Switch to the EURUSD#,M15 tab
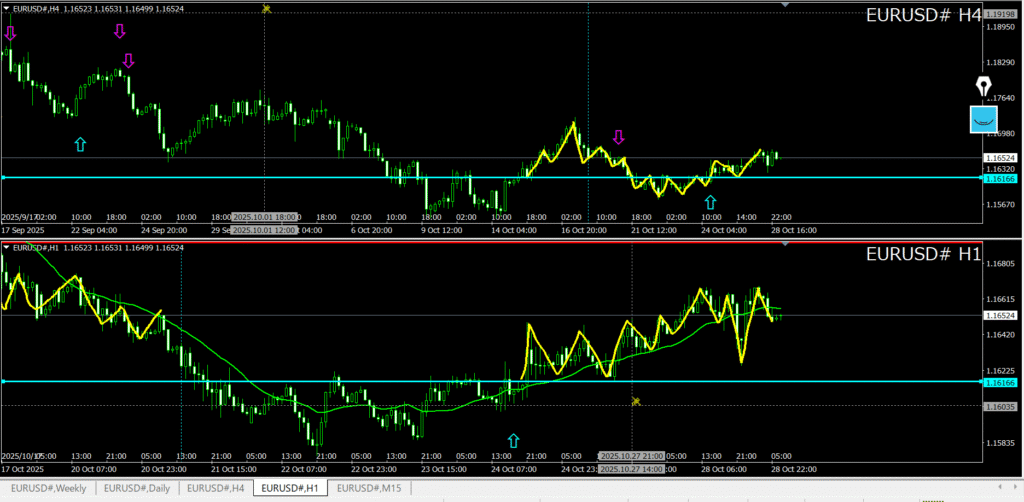1024x502 pixels. pos(369,488)
